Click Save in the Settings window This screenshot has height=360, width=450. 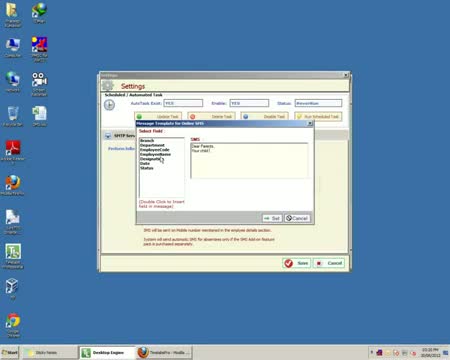pyautogui.click(x=296, y=263)
